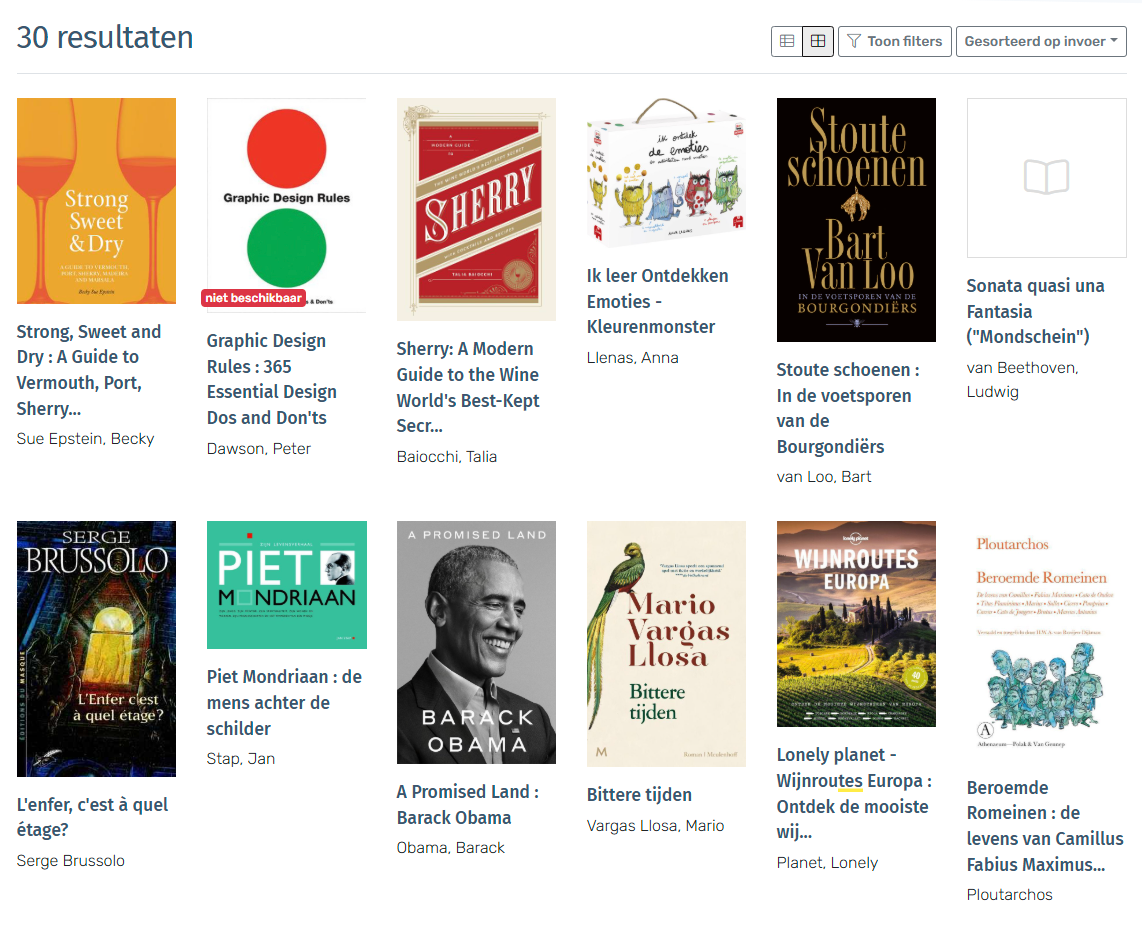1142x925 pixels.
Task: Select the grid view layout
Action: [818, 41]
